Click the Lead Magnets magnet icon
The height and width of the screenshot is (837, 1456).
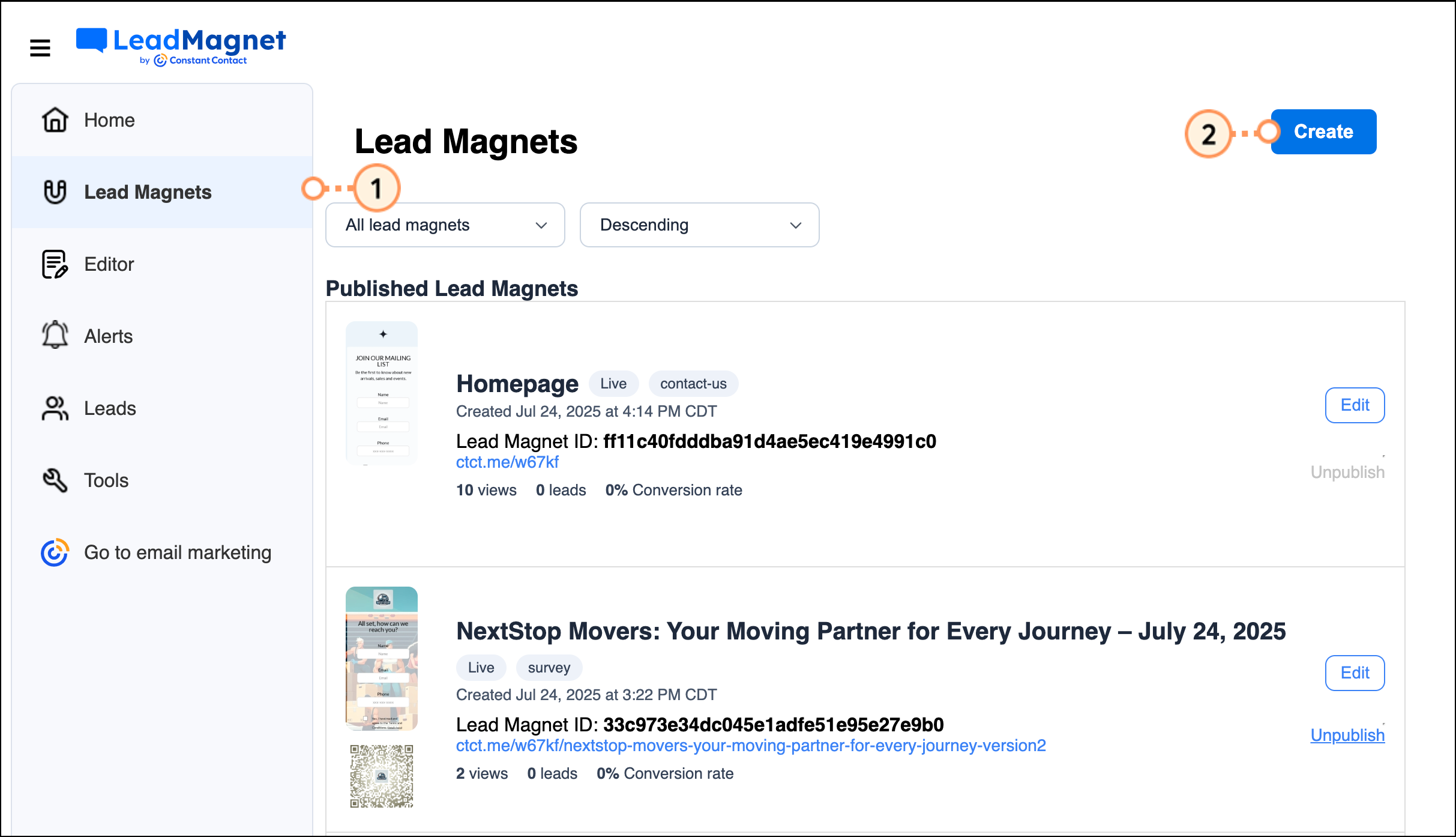(55, 192)
